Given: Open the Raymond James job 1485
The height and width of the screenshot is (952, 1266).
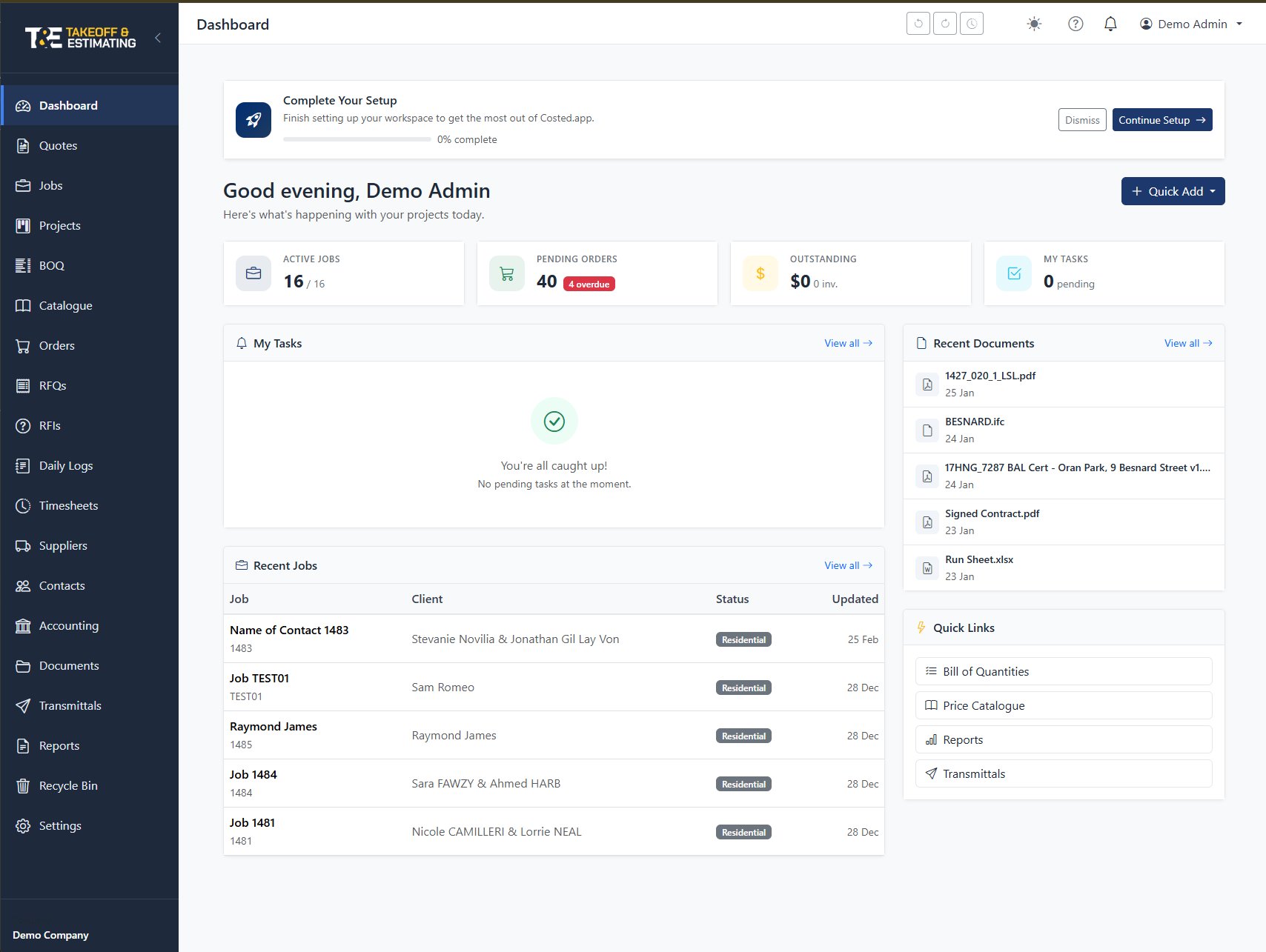Looking at the screenshot, I should pyautogui.click(x=554, y=735).
